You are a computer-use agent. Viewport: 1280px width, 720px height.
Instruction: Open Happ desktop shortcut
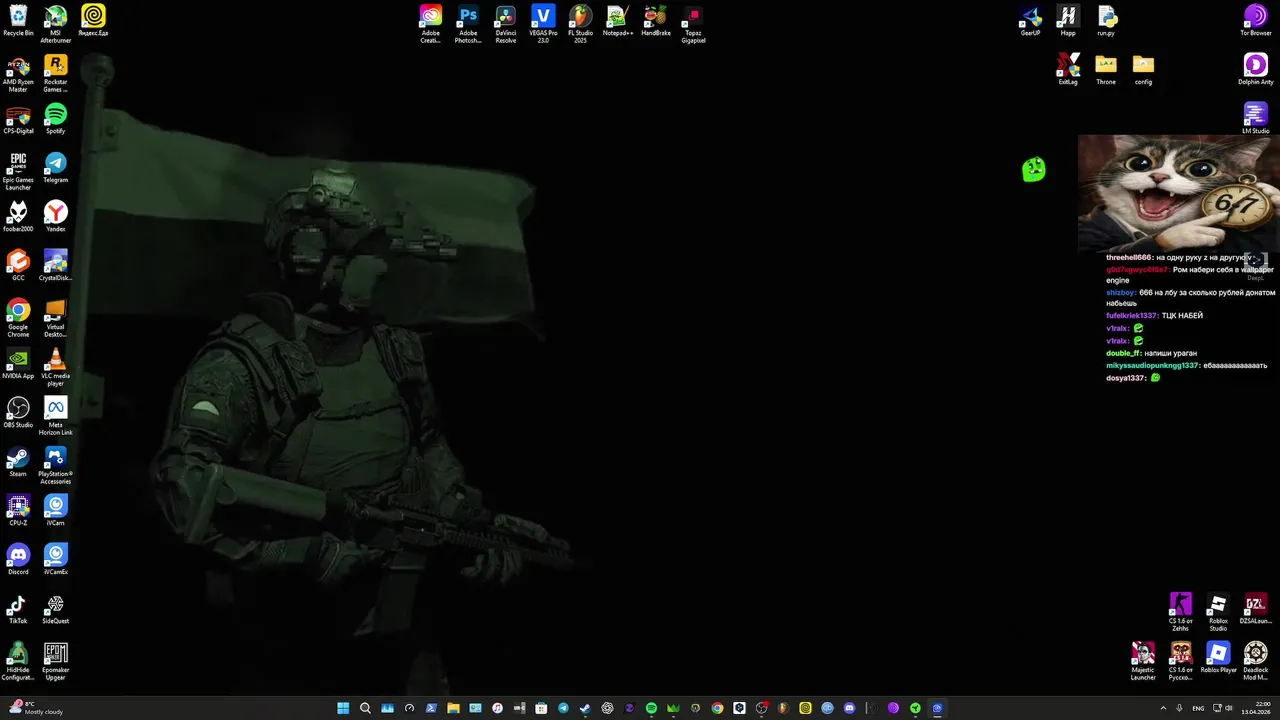(1068, 20)
